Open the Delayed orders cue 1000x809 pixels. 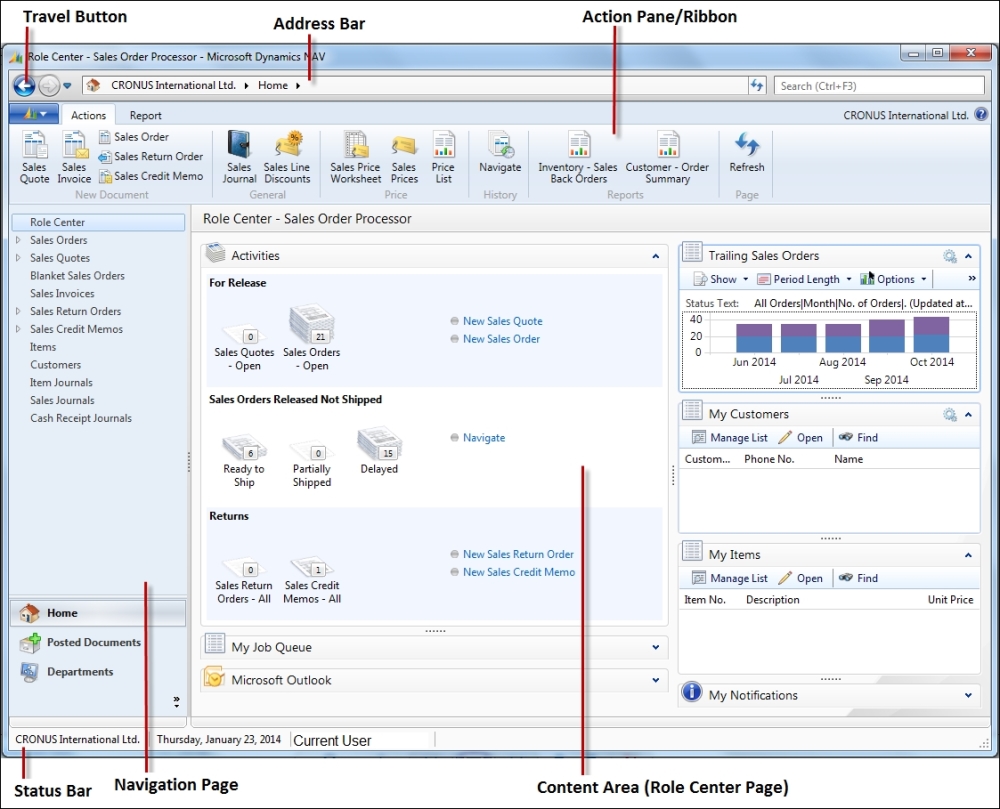379,451
